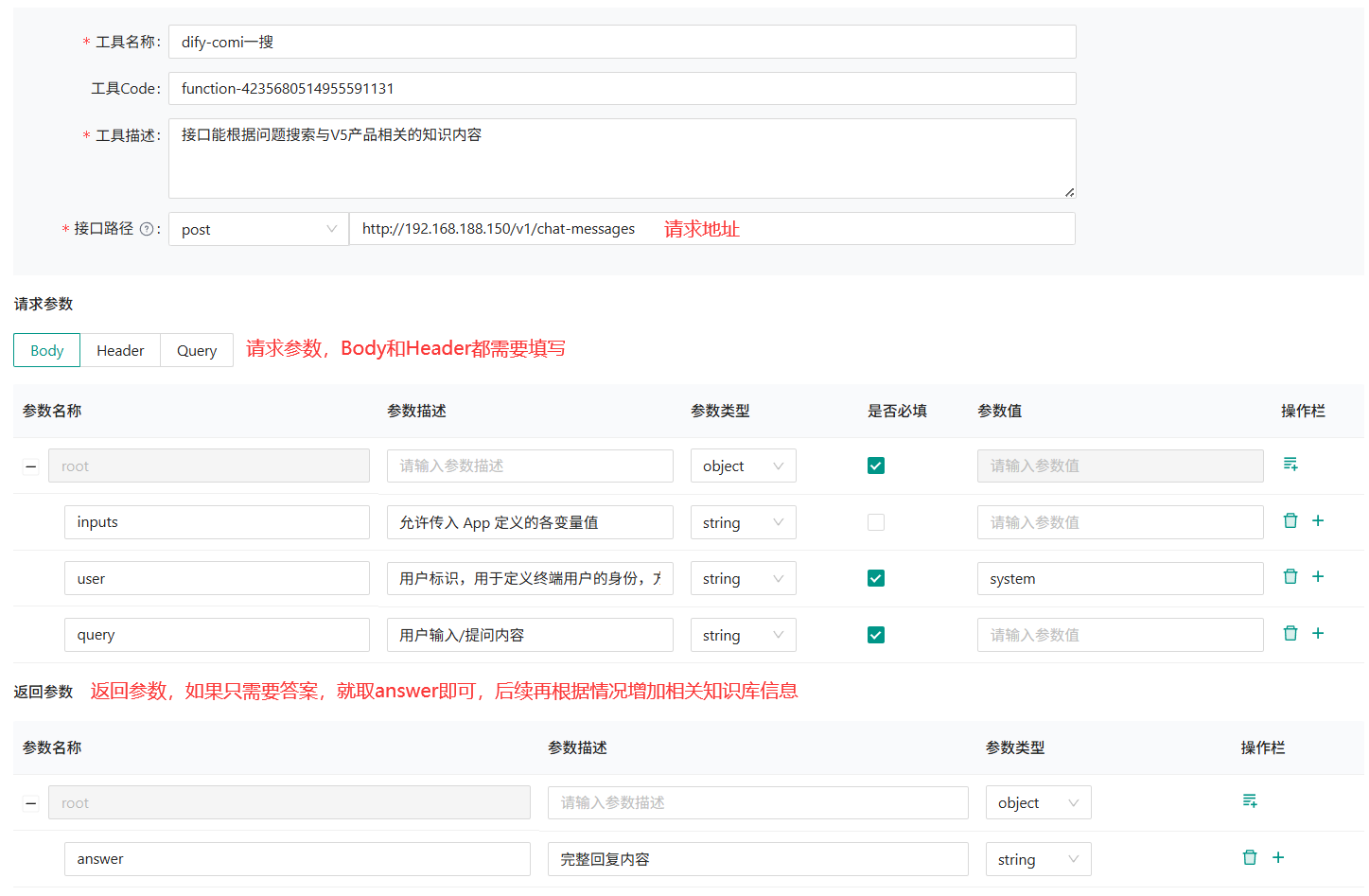
Task: Delete the user parameter row
Action: [1290, 576]
